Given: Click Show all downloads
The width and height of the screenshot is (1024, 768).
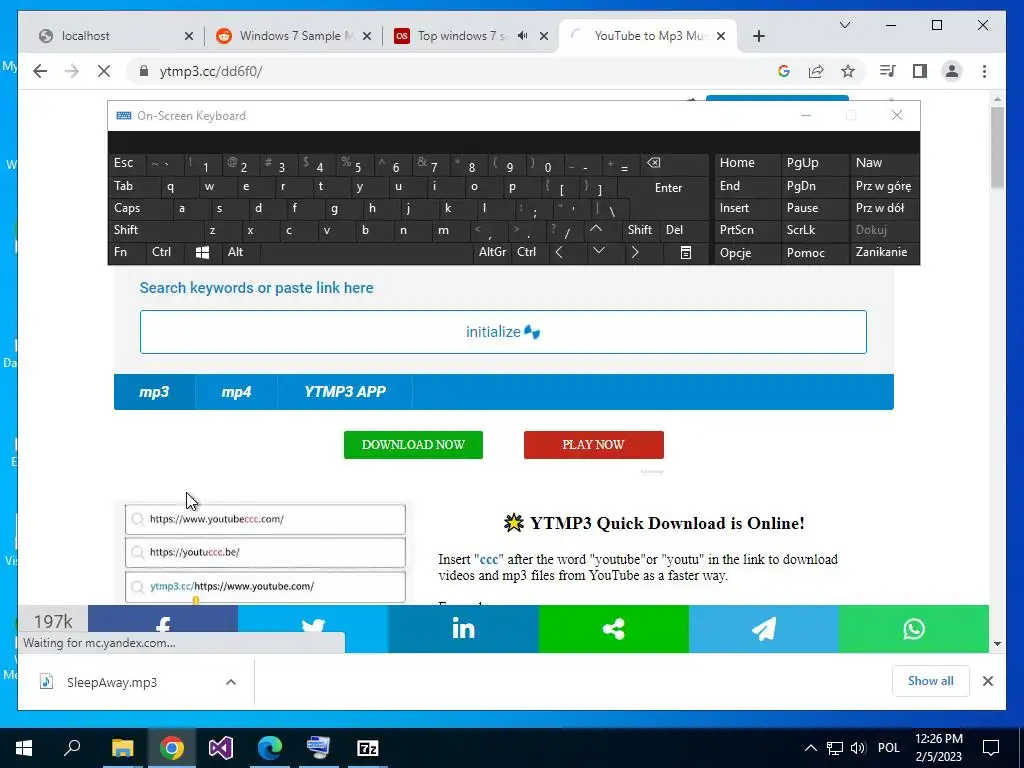Looking at the screenshot, I should [x=930, y=681].
